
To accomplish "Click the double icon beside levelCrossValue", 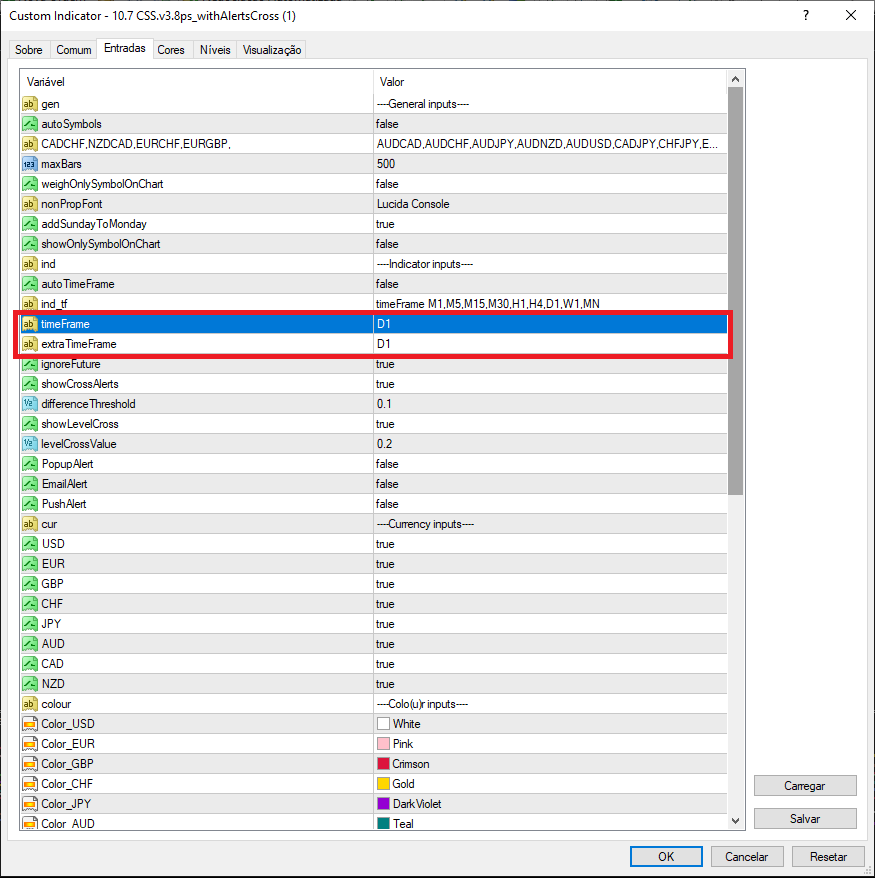I will (x=30, y=444).
